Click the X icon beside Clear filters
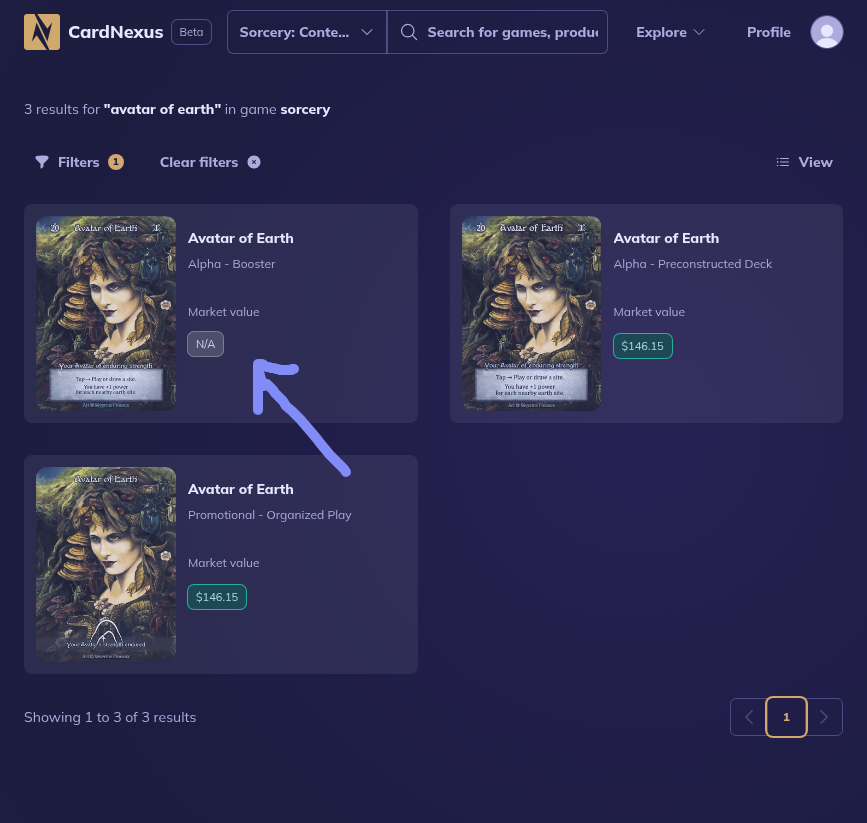867x823 pixels. (x=254, y=162)
